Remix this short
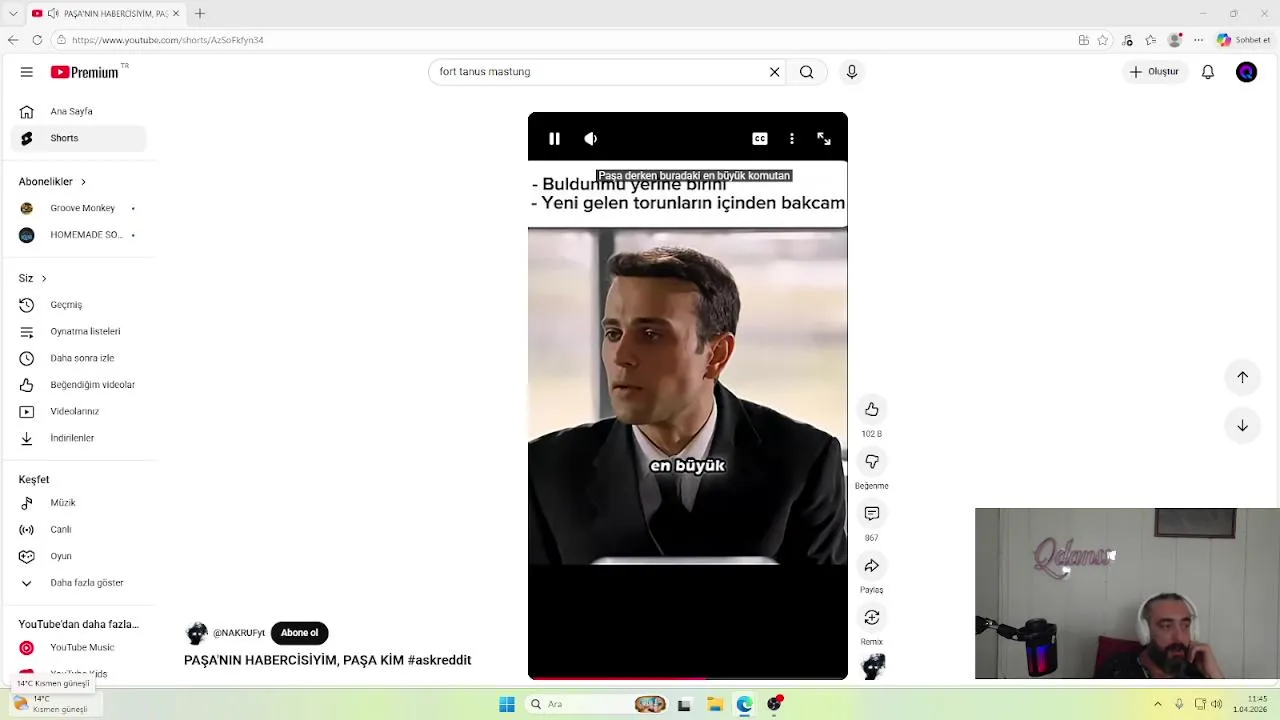The image size is (1280, 720). (872, 617)
